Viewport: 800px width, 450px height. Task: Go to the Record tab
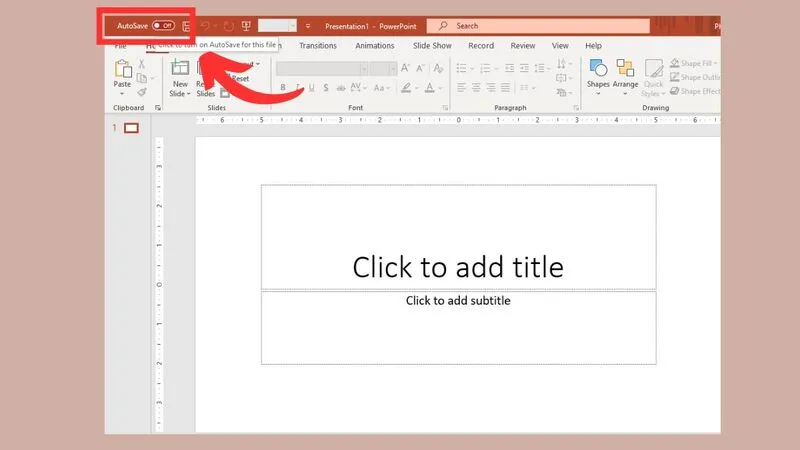coord(481,45)
